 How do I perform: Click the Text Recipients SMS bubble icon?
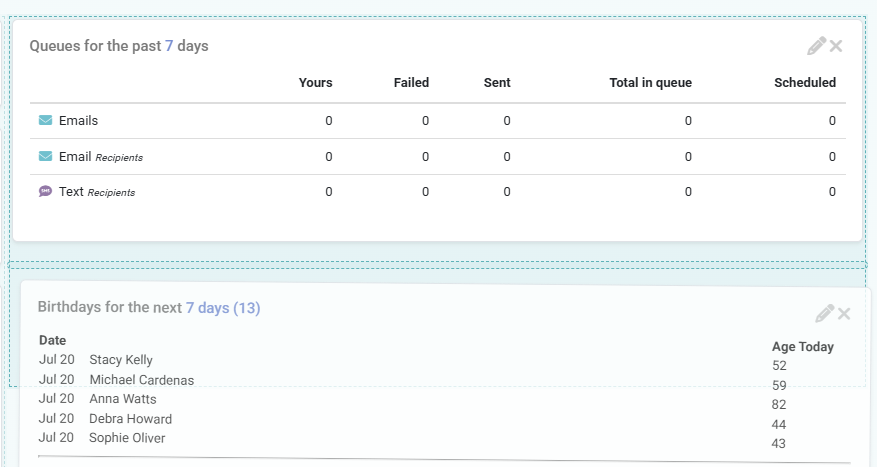pyautogui.click(x=45, y=191)
